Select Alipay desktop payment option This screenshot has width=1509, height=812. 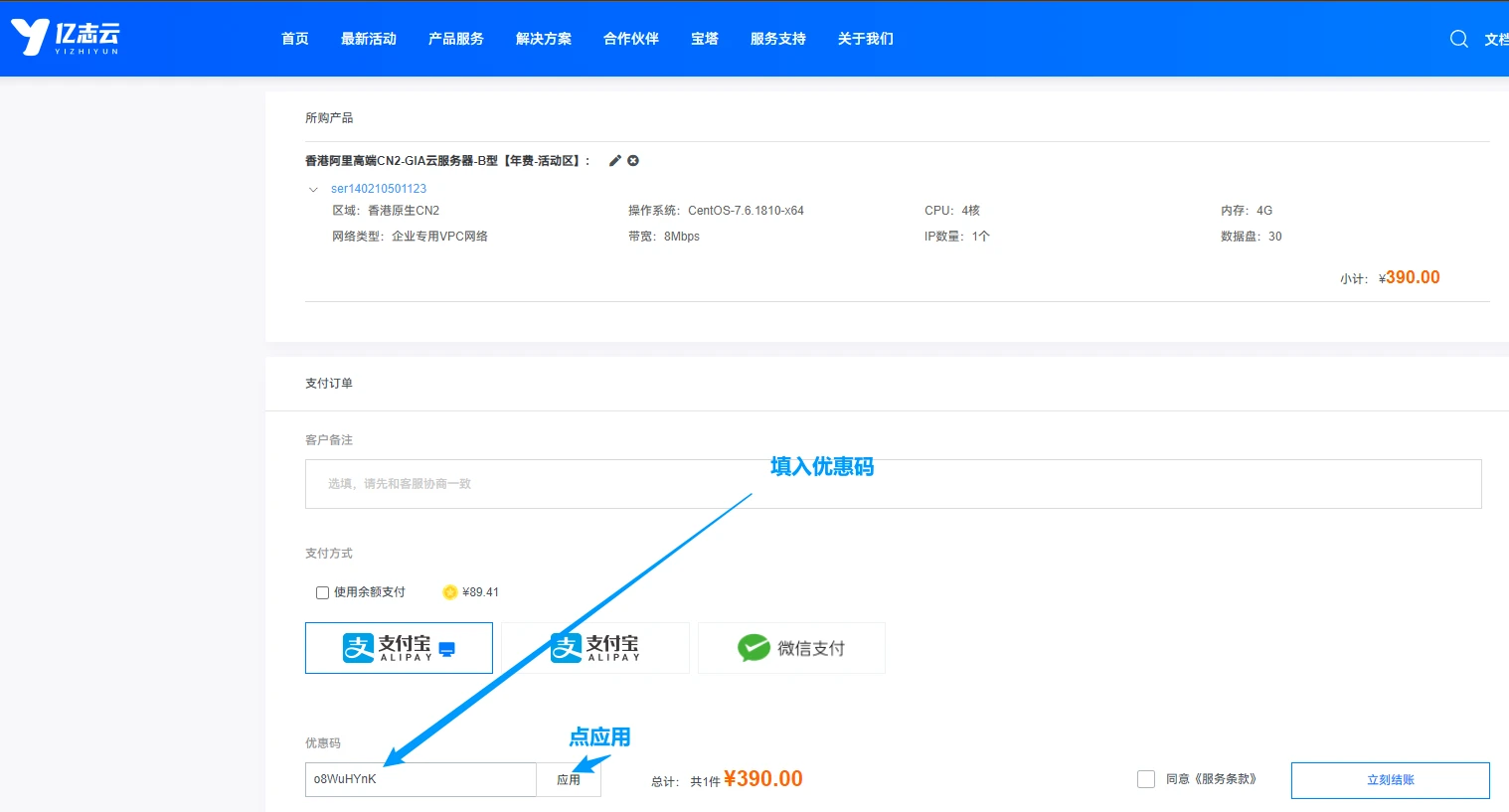coord(399,648)
